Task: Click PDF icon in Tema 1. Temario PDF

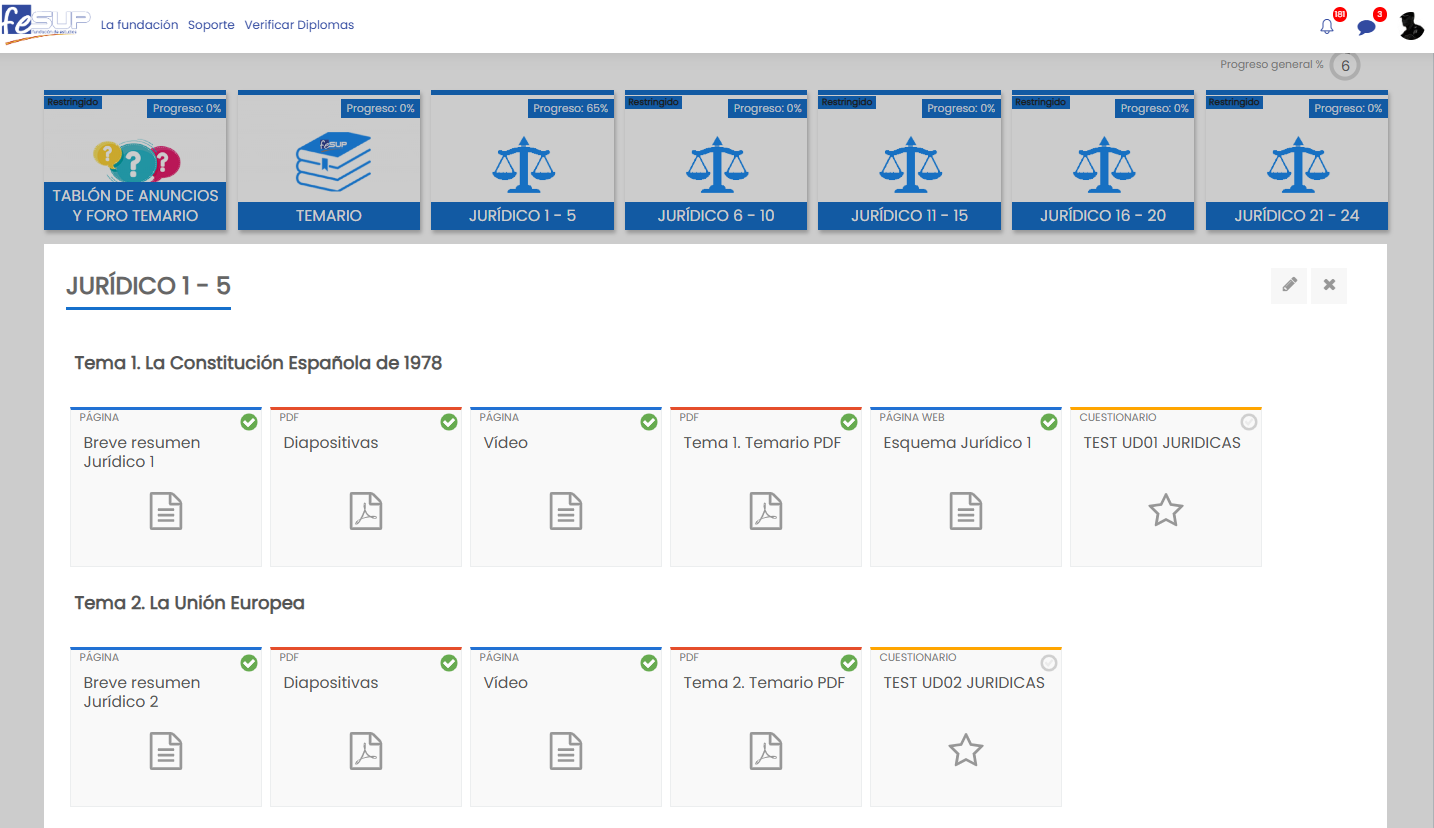Action: [x=766, y=511]
